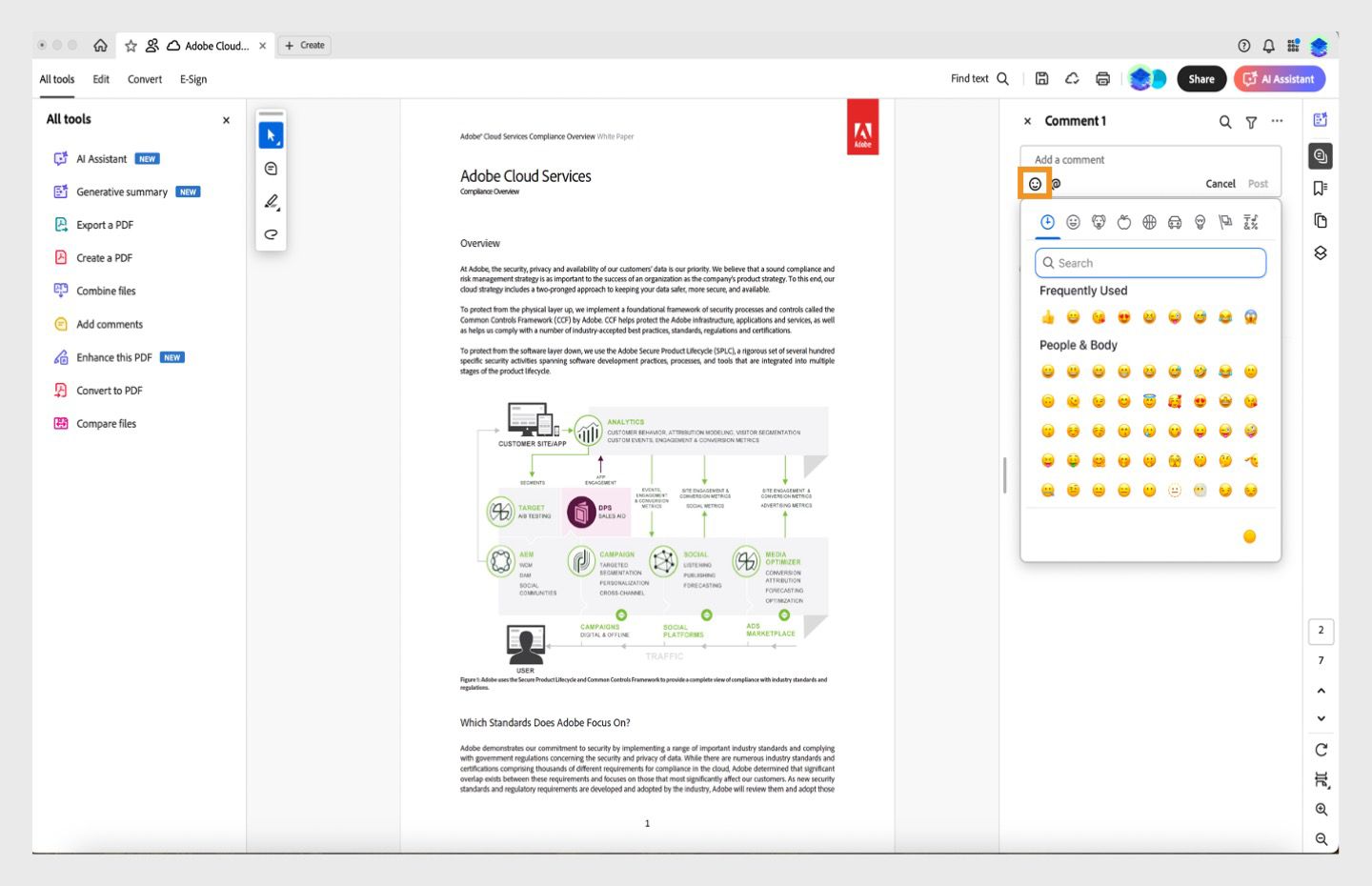
Task: Insert the thumbs up emoji
Action: pos(1048,317)
